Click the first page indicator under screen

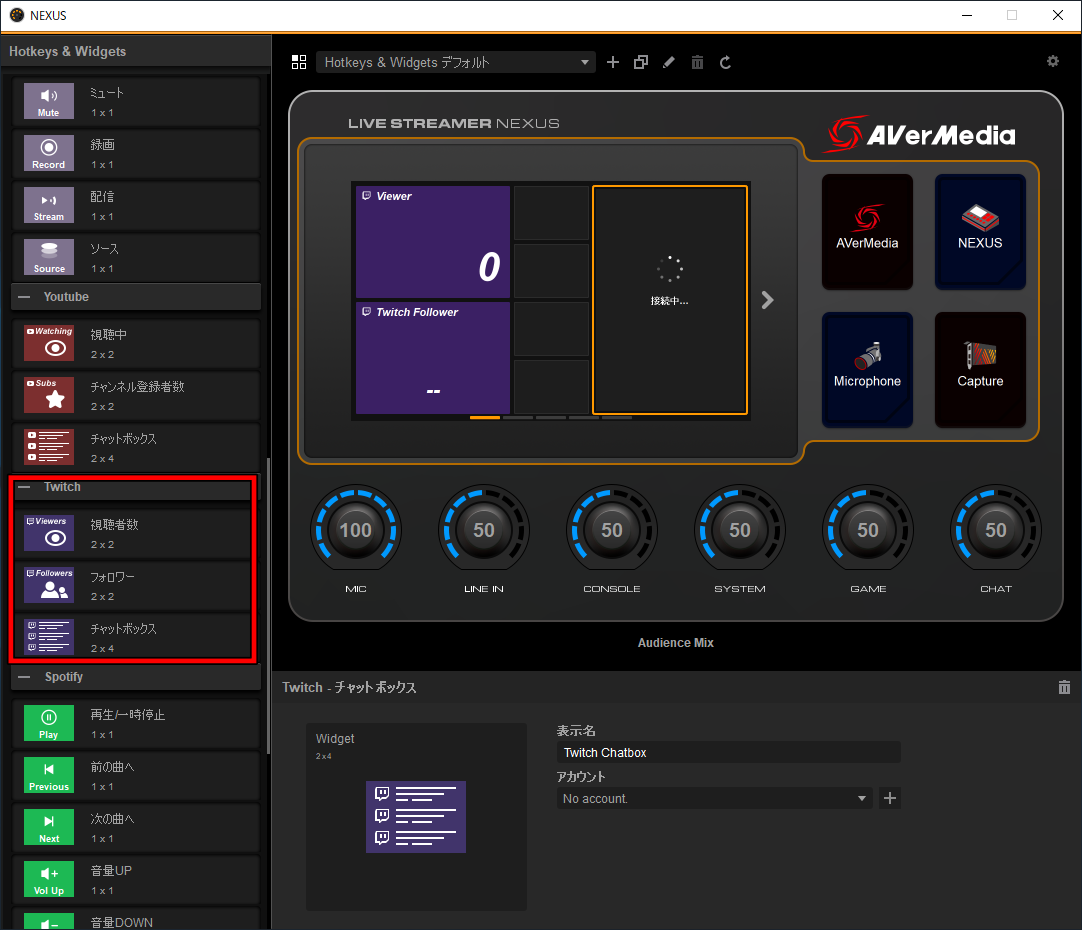pyautogui.click(x=485, y=417)
